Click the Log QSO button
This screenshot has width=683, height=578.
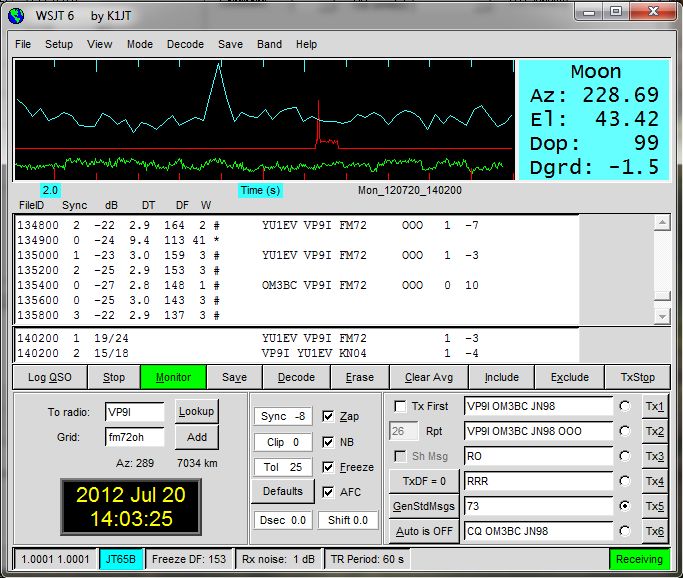[50, 377]
